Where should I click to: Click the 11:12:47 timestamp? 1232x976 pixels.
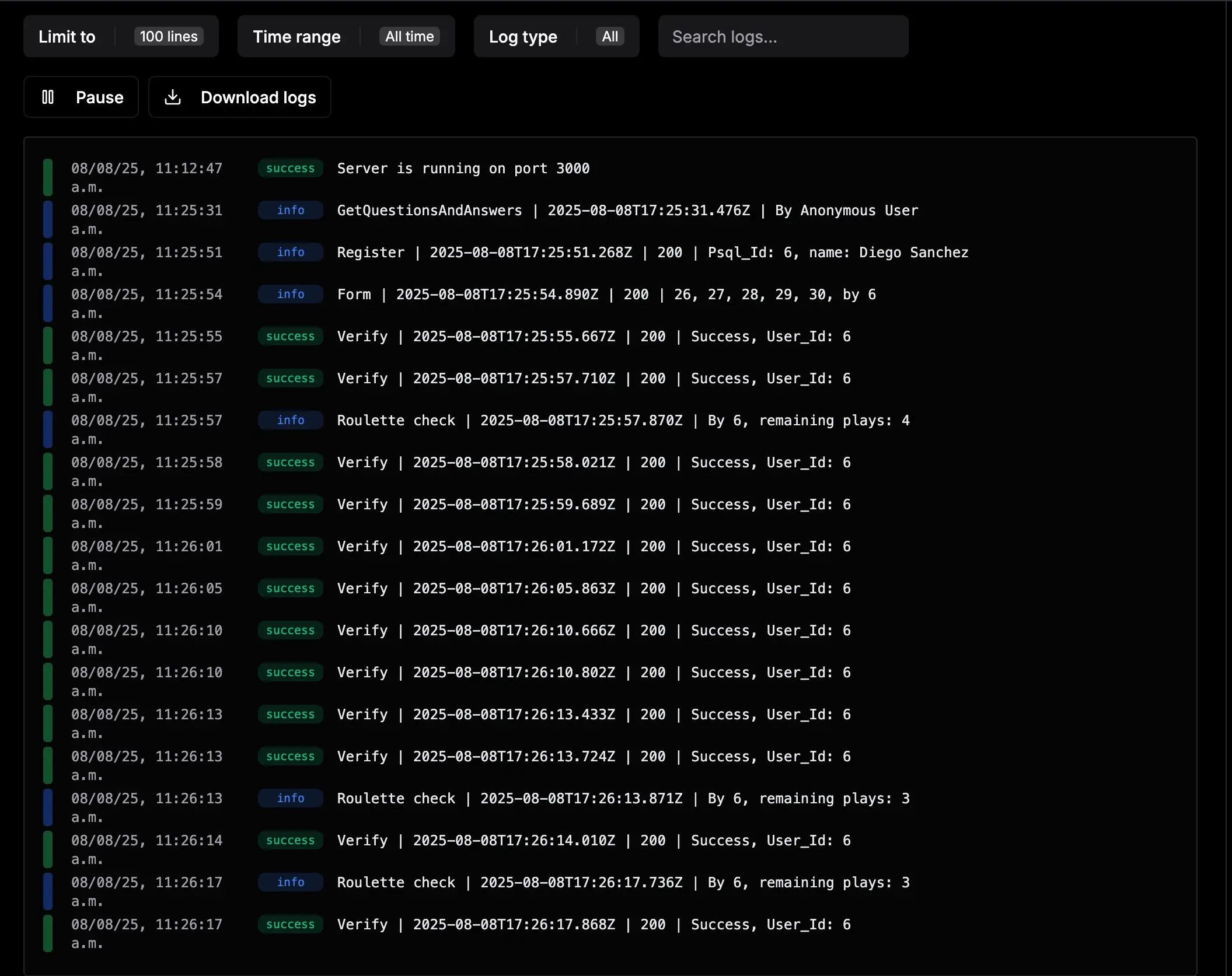tap(146, 178)
